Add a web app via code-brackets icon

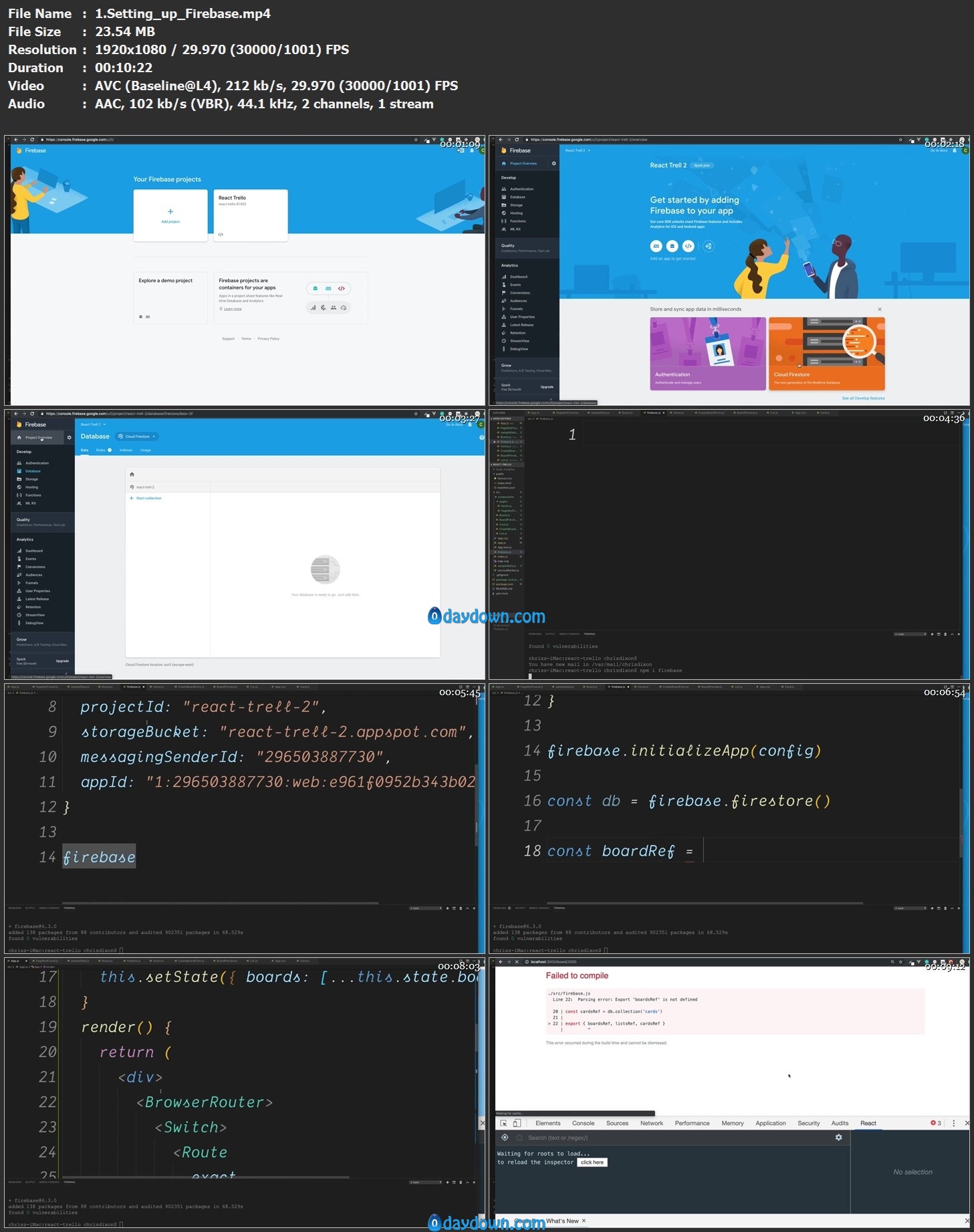689,246
